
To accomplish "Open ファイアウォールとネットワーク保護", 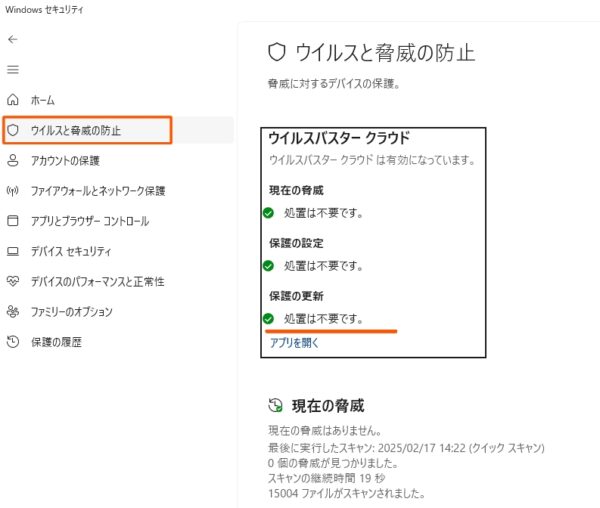I will pyautogui.click(x=98, y=191).
